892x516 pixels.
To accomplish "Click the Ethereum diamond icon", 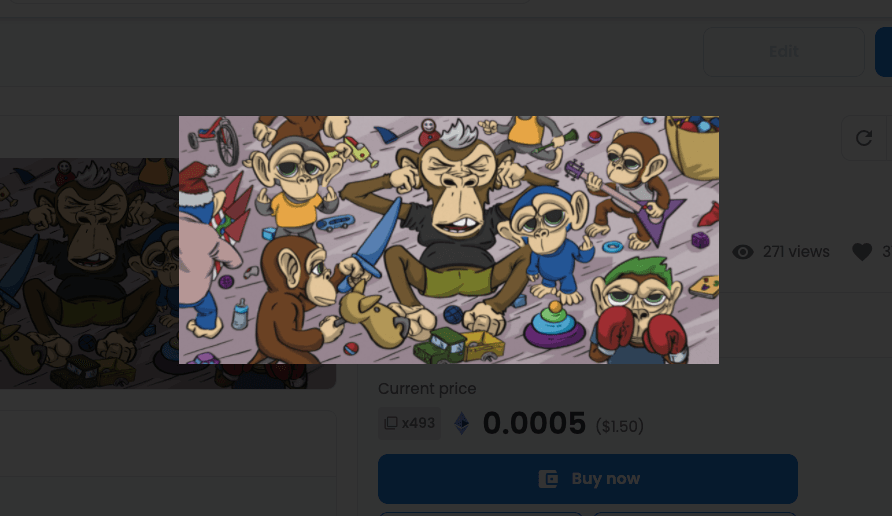I will pyautogui.click(x=462, y=424).
